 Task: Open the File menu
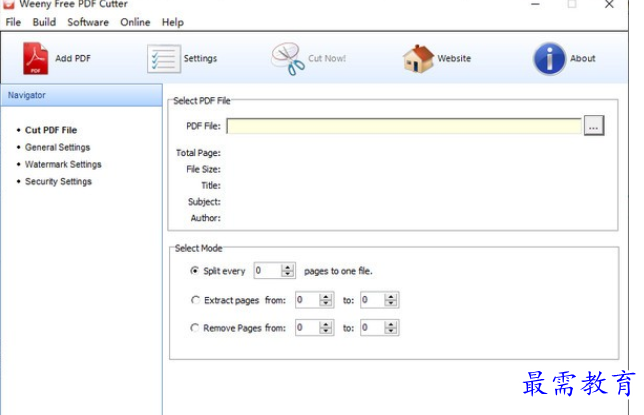point(13,22)
